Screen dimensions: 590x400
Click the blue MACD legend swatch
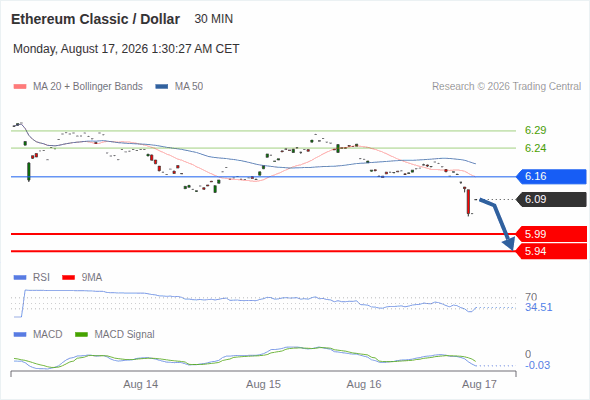(x=20, y=335)
